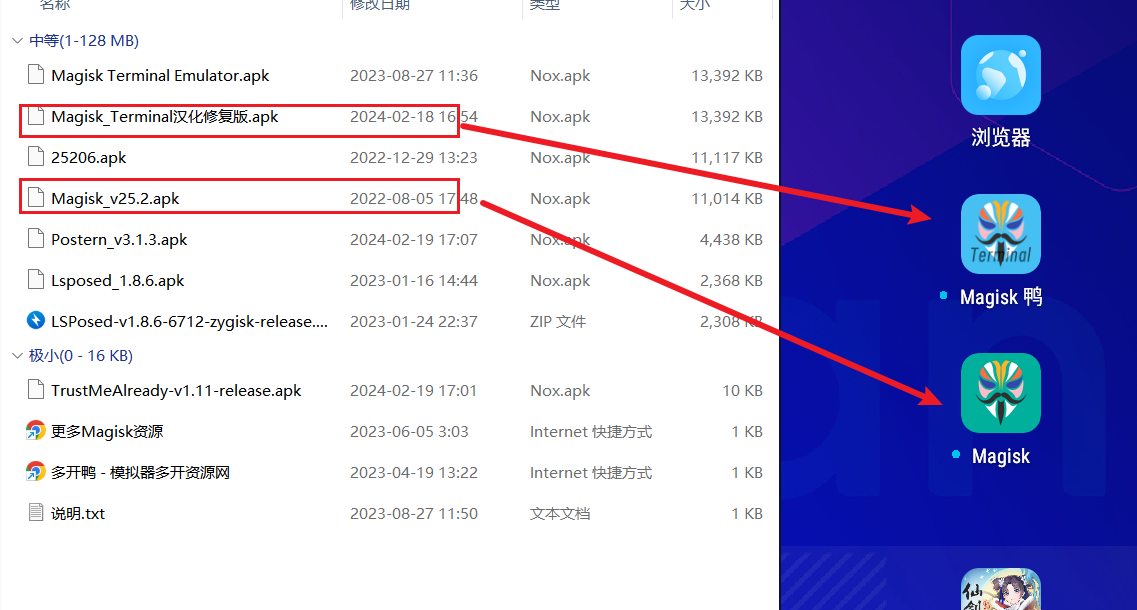Click the 4,438 KB size cell
The width and height of the screenshot is (1137, 610).
731,239
